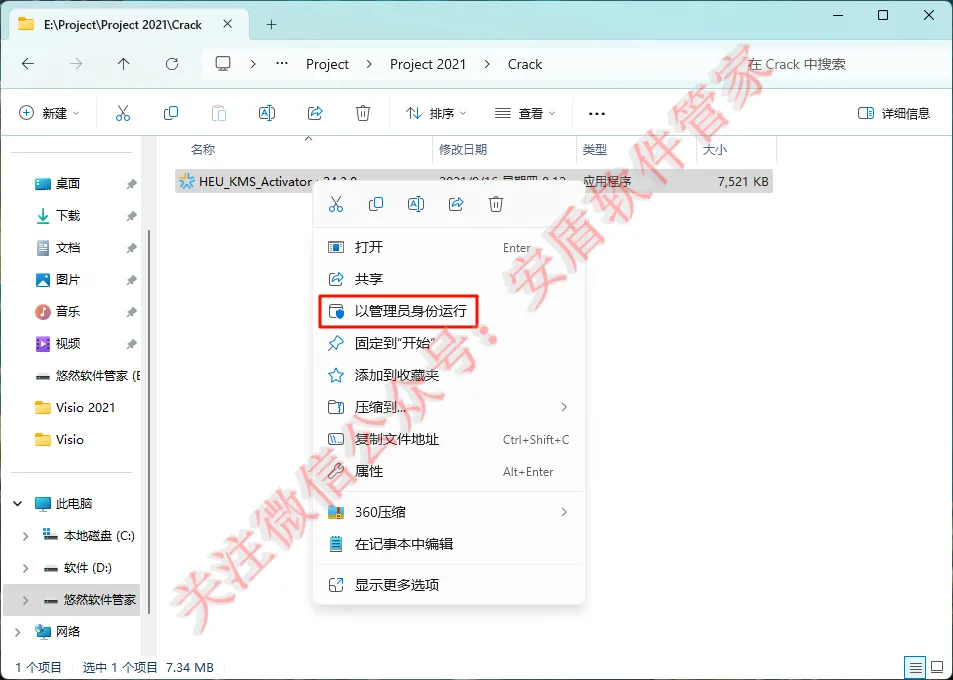
Task: Click the Project breadcrumb in the address bar
Action: click(327, 64)
